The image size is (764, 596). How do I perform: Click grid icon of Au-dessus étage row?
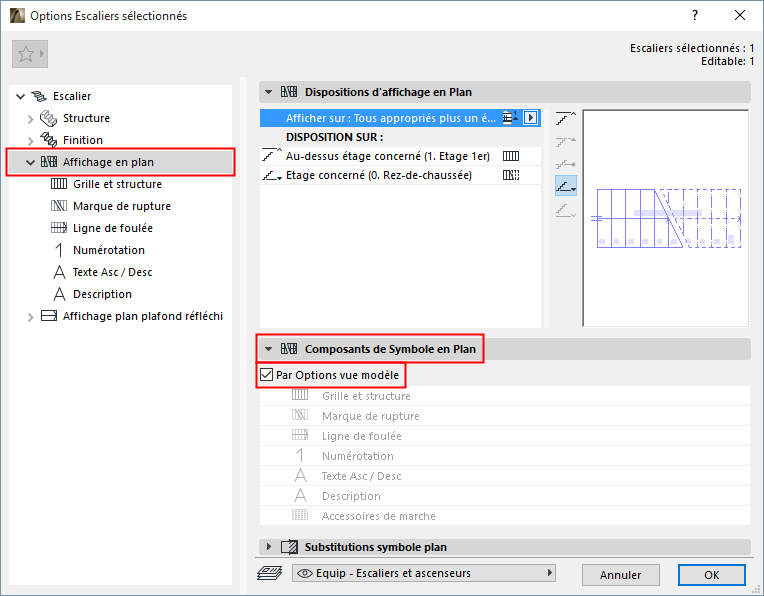pyautogui.click(x=511, y=156)
